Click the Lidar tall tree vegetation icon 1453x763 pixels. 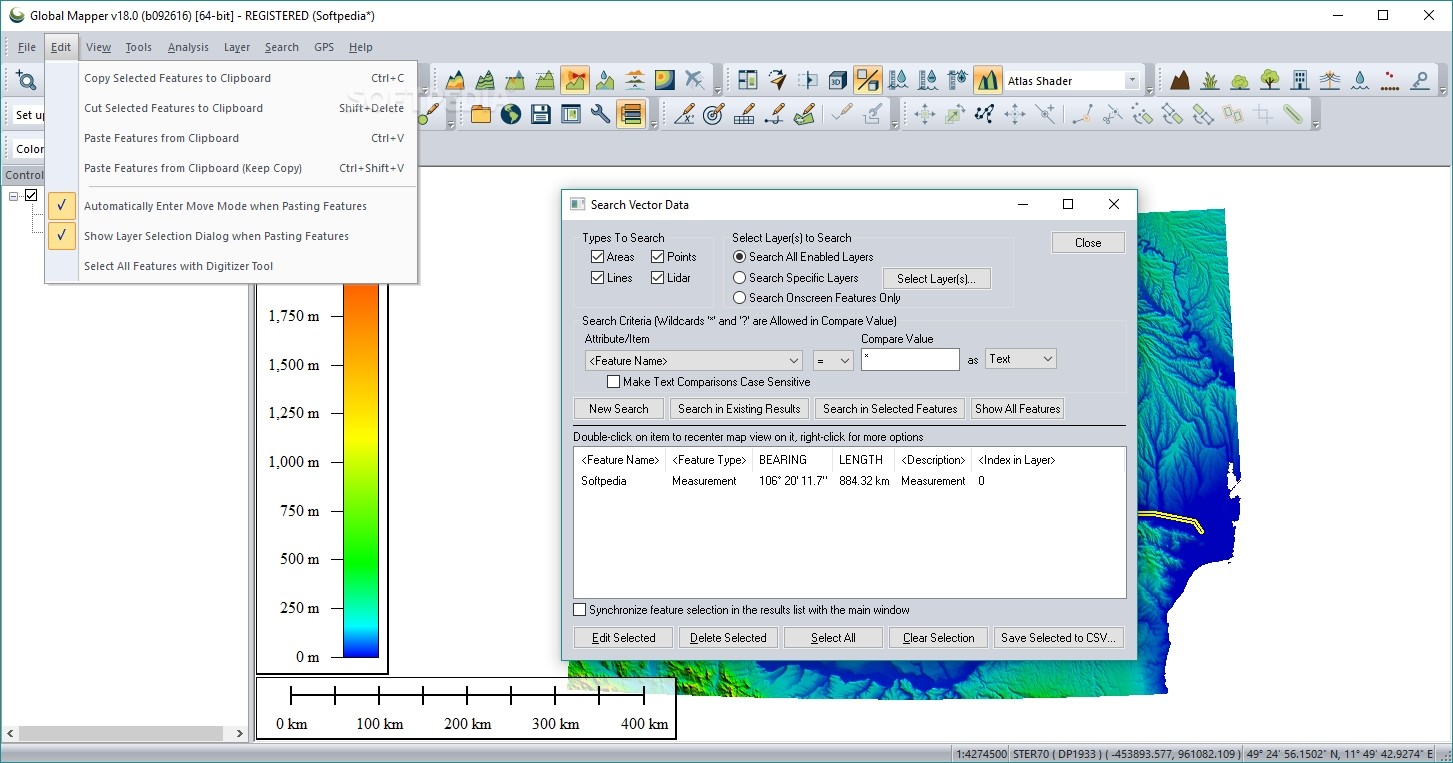pos(1270,80)
